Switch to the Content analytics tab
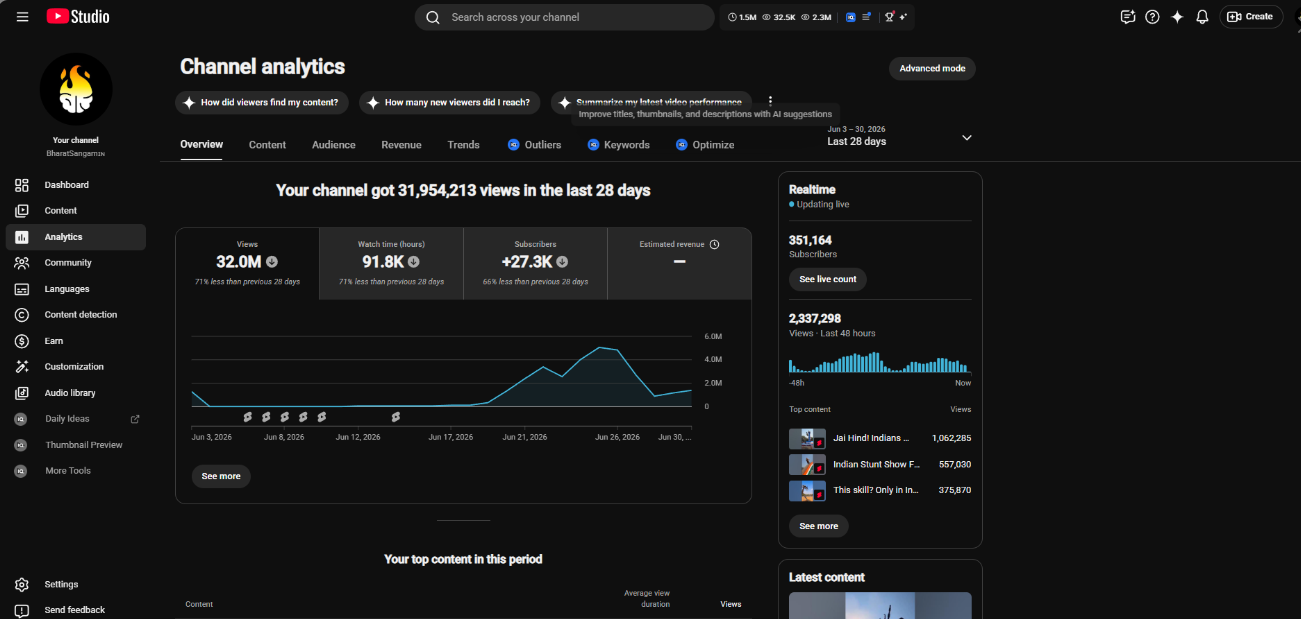The width and height of the screenshot is (1301, 619). click(x=267, y=145)
